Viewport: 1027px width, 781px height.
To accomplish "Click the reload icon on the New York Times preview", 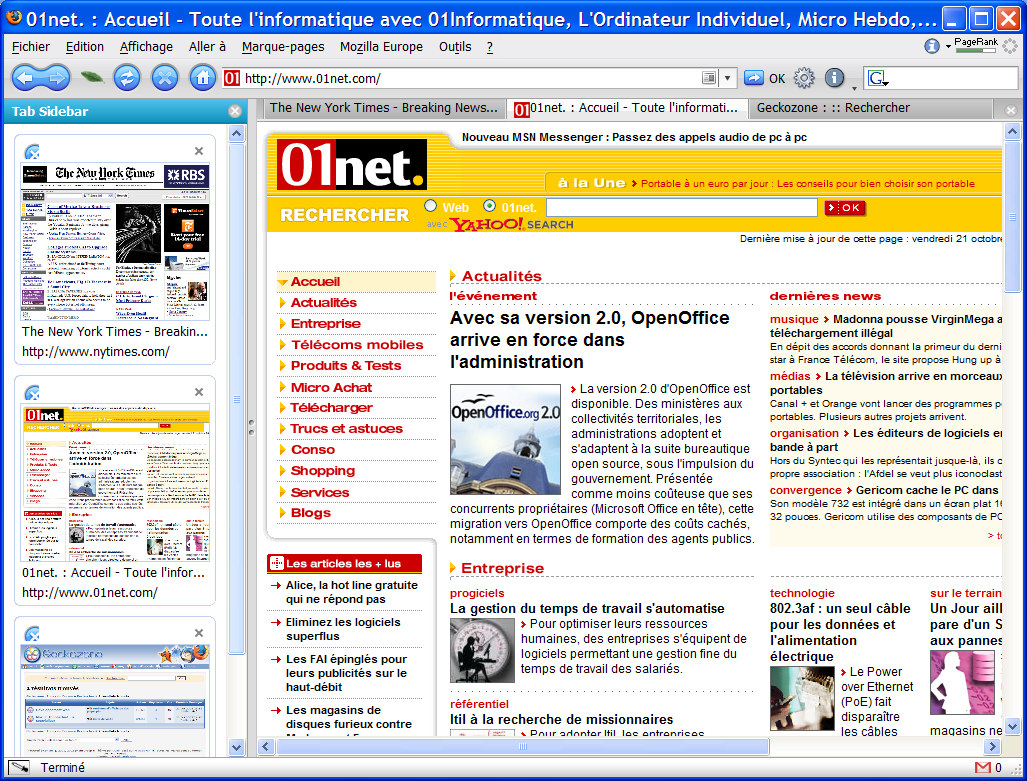I will click(x=32, y=152).
